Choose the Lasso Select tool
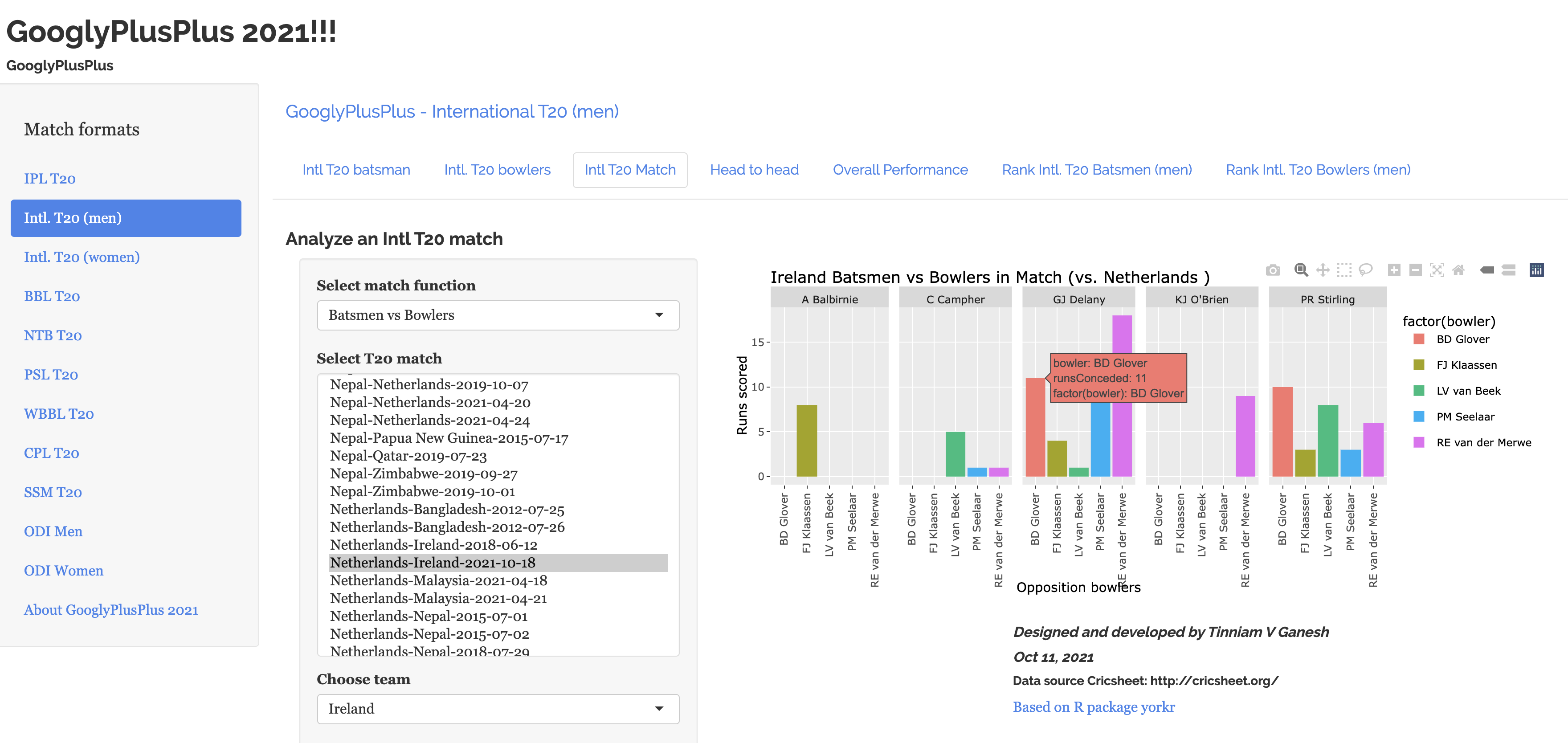 [1365, 270]
